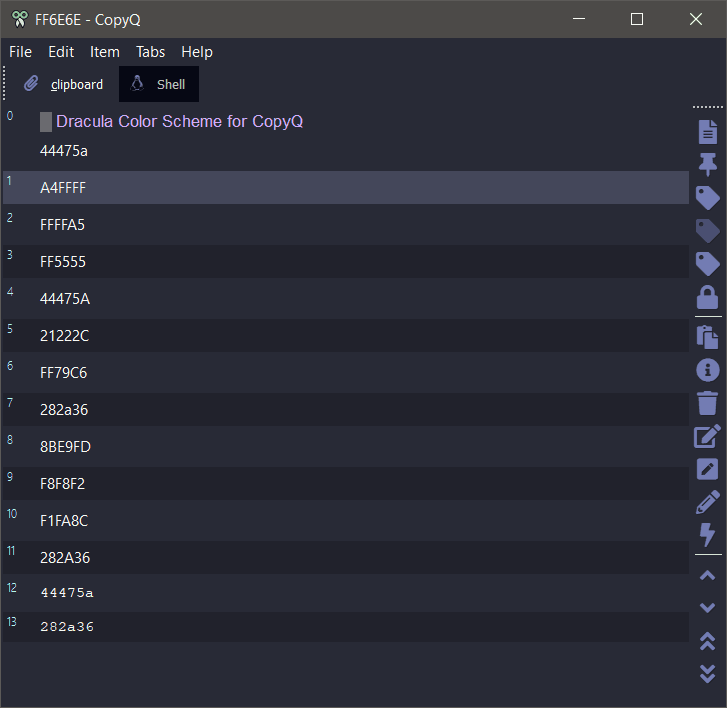Click the dimmed tag icon in sidebar
Image resolution: width=727 pixels, height=708 pixels.
[x=708, y=231]
